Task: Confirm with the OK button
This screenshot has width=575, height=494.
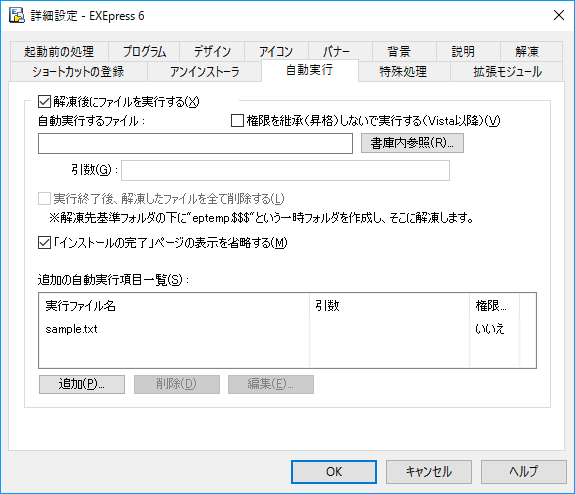Action: (x=334, y=472)
